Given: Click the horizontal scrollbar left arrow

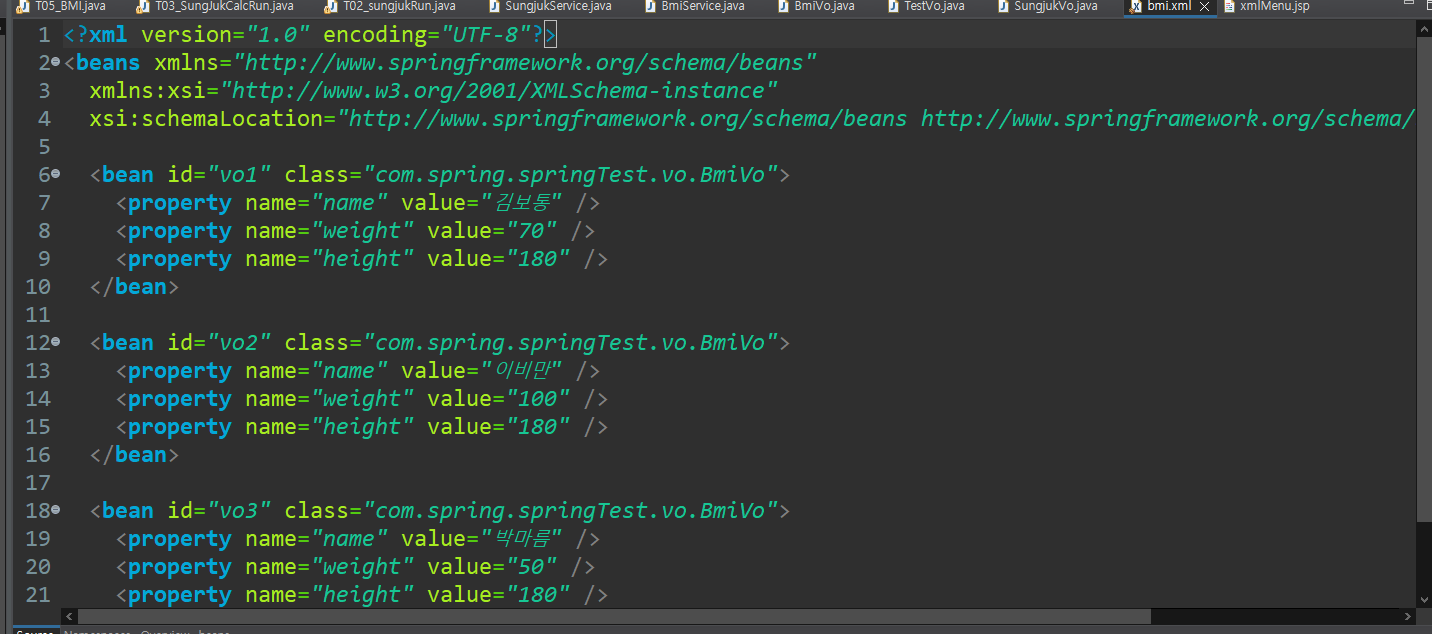Looking at the screenshot, I should click(69, 616).
